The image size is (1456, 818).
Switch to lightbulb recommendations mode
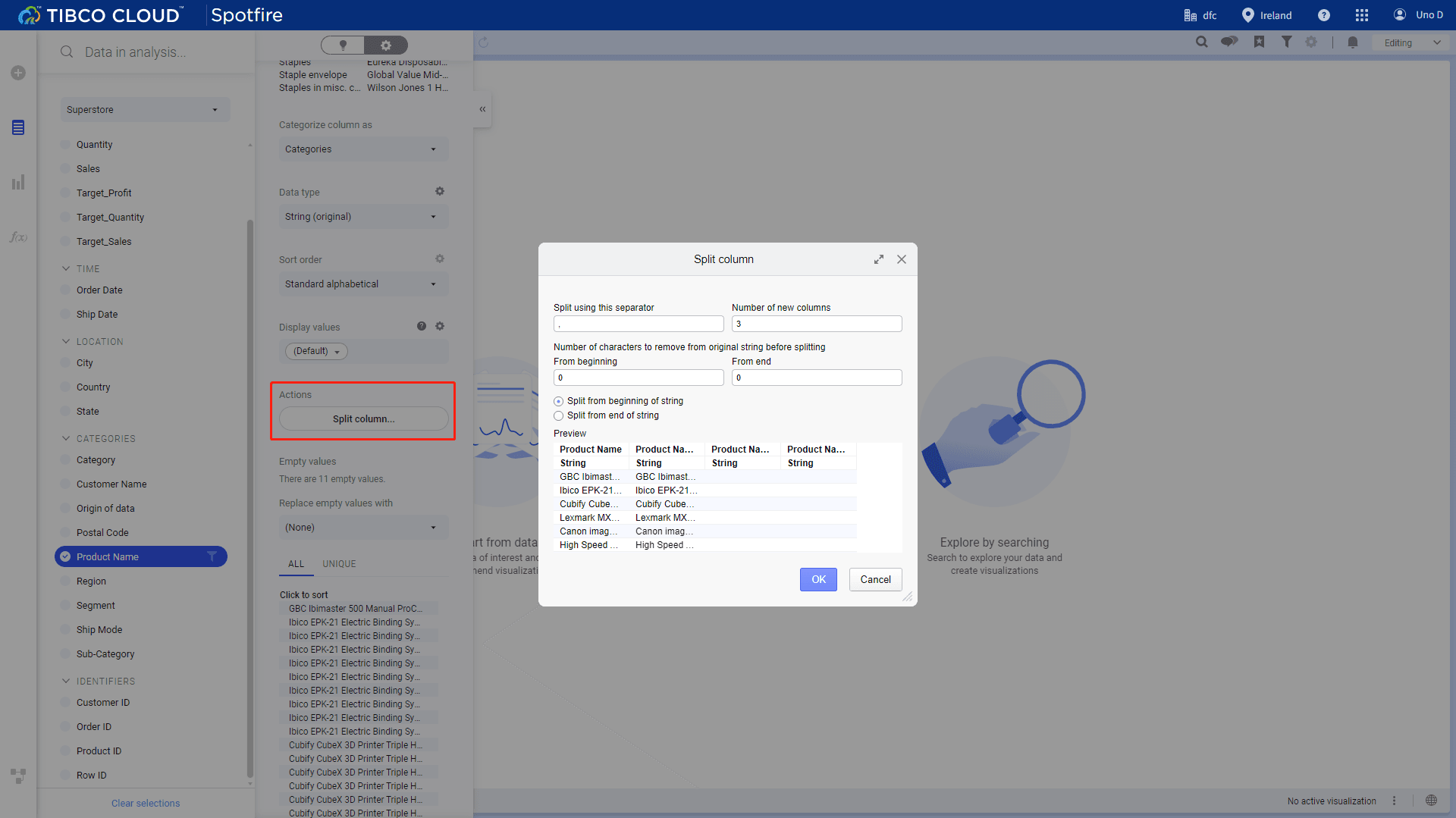point(343,45)
